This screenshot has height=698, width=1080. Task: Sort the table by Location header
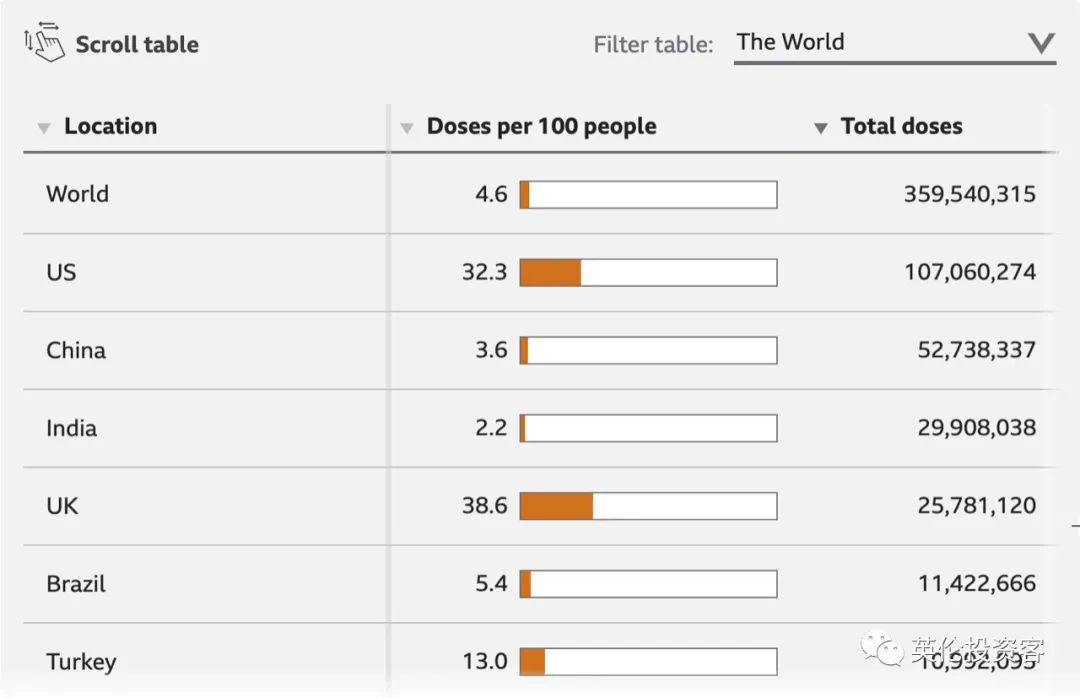pyautogui.click(x=110, y=126)
